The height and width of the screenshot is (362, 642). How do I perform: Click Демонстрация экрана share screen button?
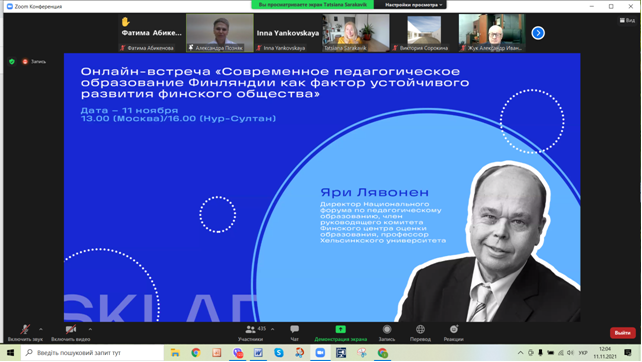click(x=340, y=333)
